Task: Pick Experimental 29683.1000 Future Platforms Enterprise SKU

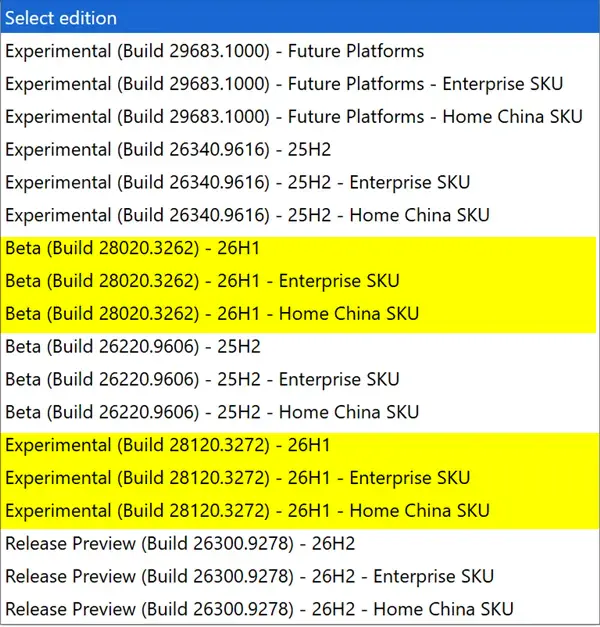Action: point(300,84)
